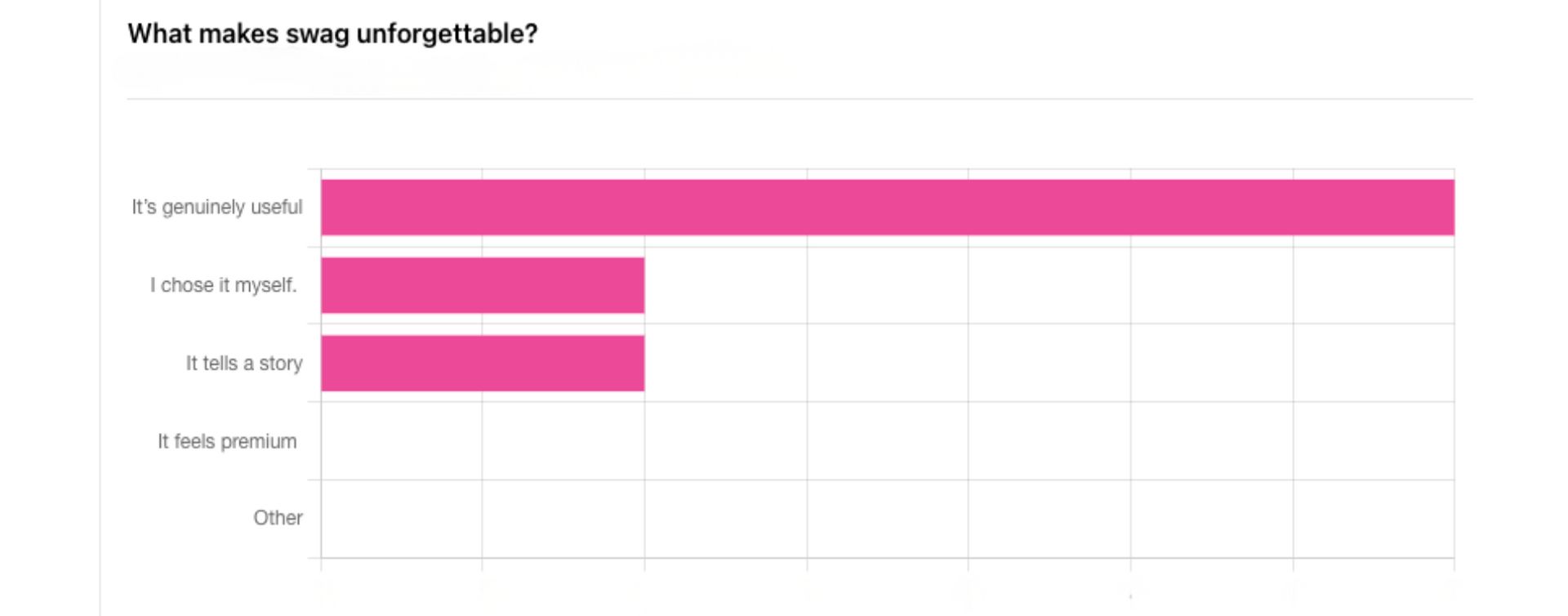
Task: Click blank plot area right of "I chose it myself." bar
Action: 1049,285
